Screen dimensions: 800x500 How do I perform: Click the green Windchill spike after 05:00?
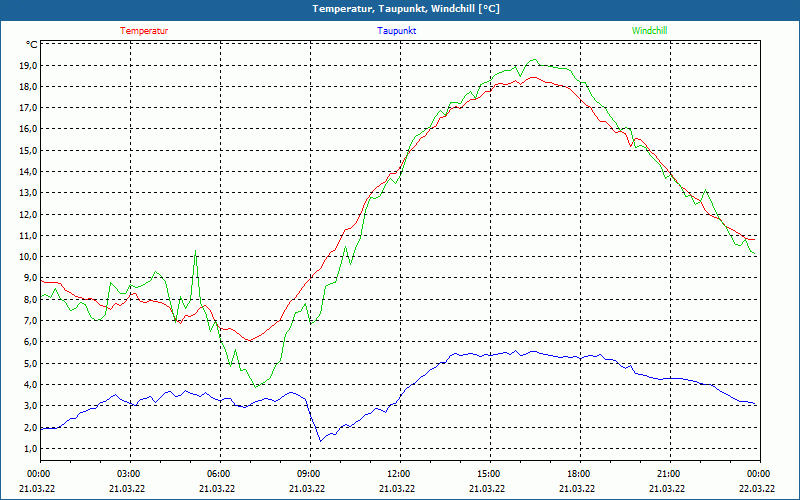pyautogui.click(x=195, y=252)
